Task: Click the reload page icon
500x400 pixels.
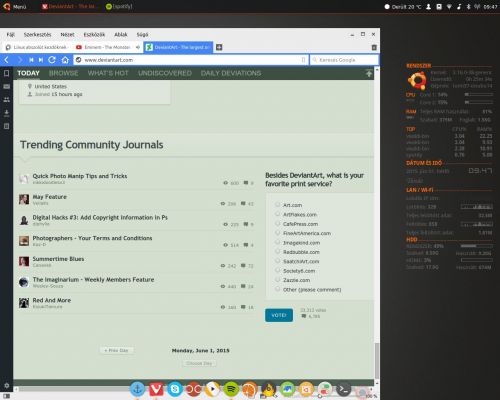Action: 52,60
